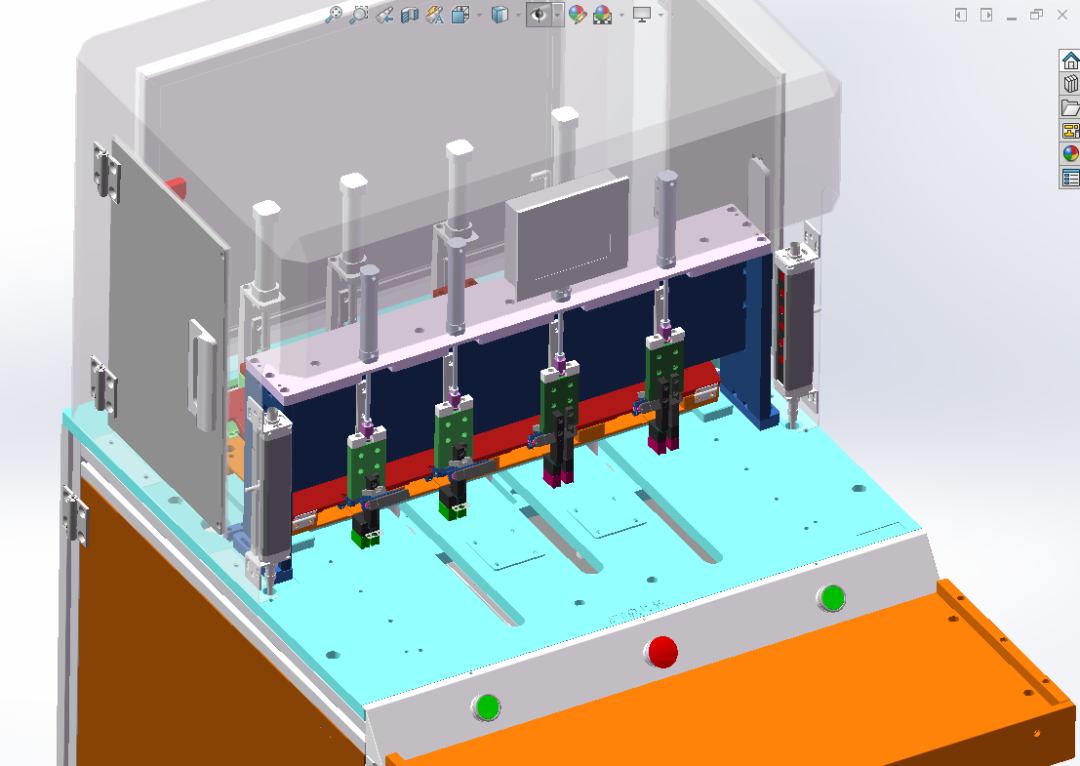The image size is (1080, 766).
Task: Select the gray touchscreen panel on the model
Action: tap(568, 236)
